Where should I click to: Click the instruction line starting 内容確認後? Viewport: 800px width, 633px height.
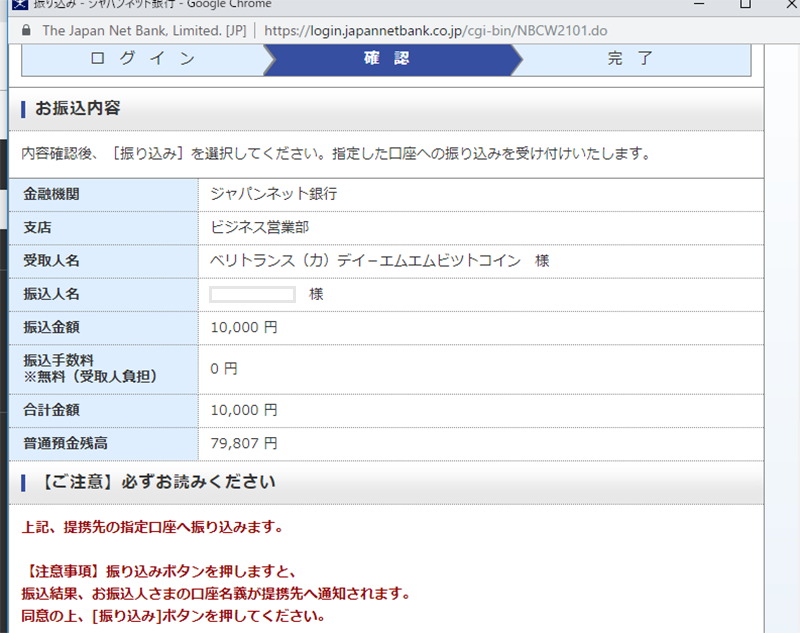coord(337,154)
